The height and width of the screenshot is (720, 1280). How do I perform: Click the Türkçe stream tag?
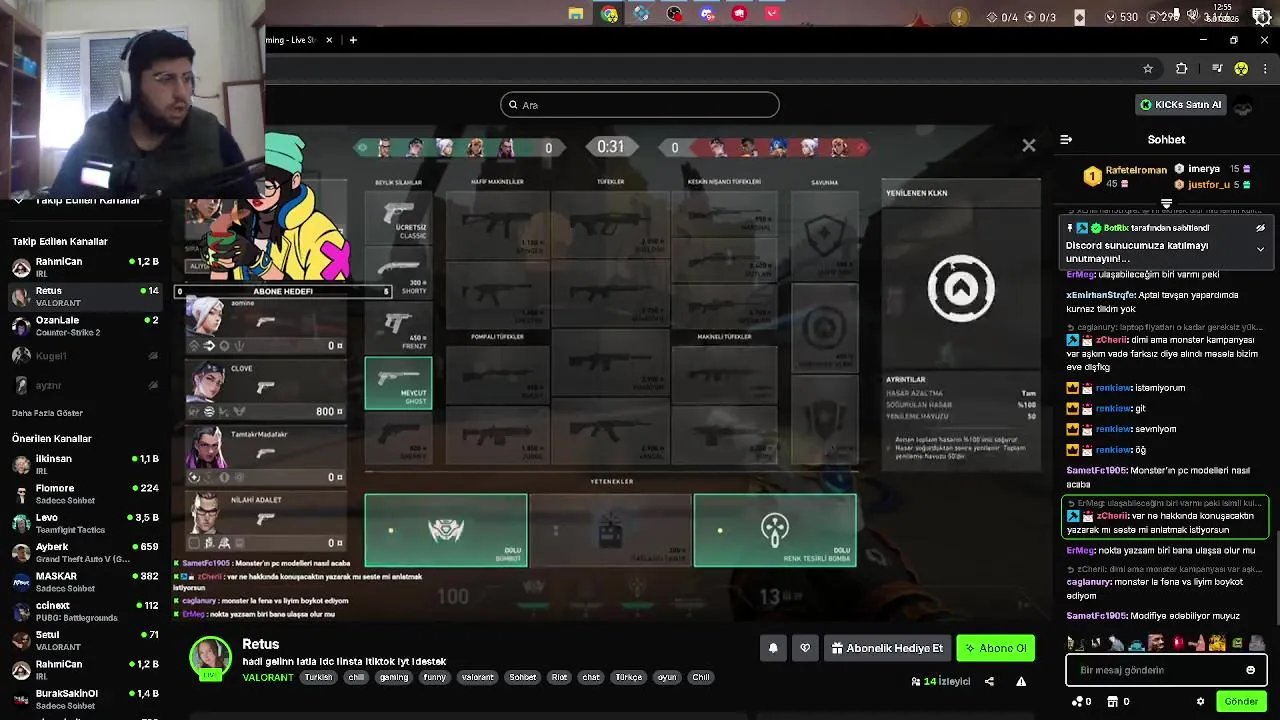tap(629, 677)
